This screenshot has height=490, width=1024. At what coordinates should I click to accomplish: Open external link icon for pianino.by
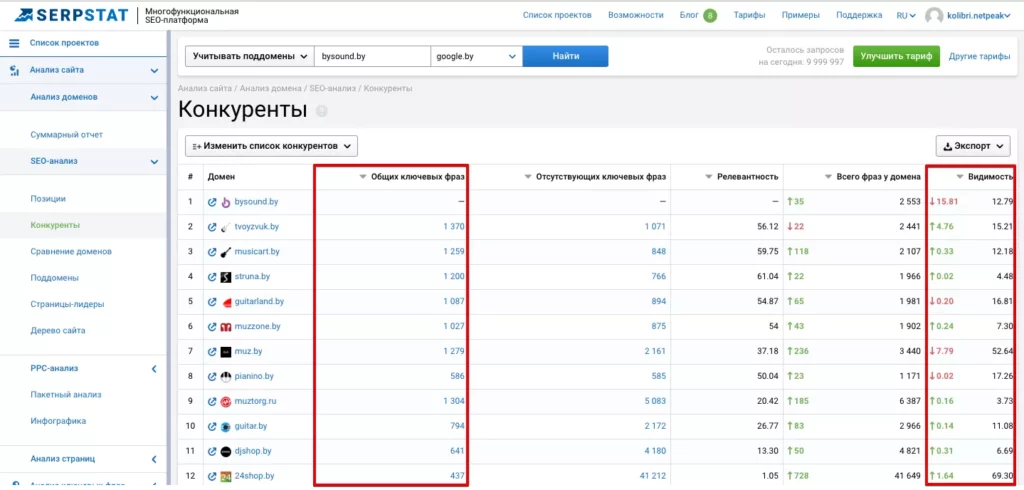[x=212, y=376]
